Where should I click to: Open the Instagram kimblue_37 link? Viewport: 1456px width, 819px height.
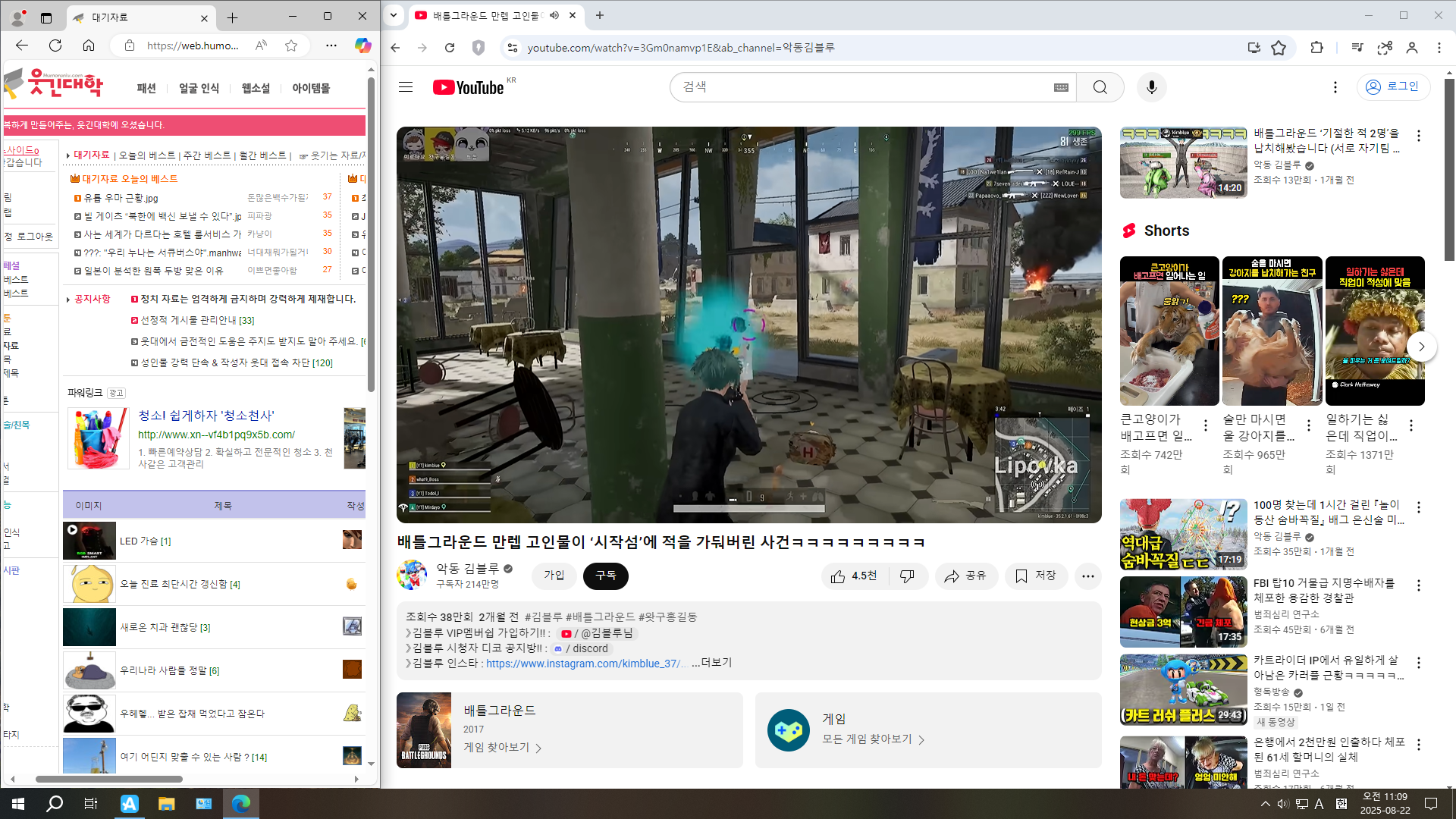[586, 664]
